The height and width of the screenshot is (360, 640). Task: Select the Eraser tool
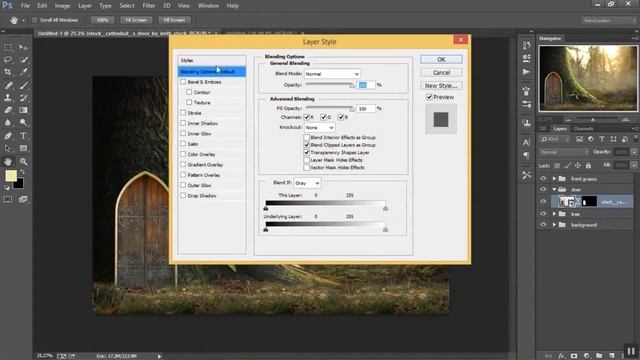[8, 110]
